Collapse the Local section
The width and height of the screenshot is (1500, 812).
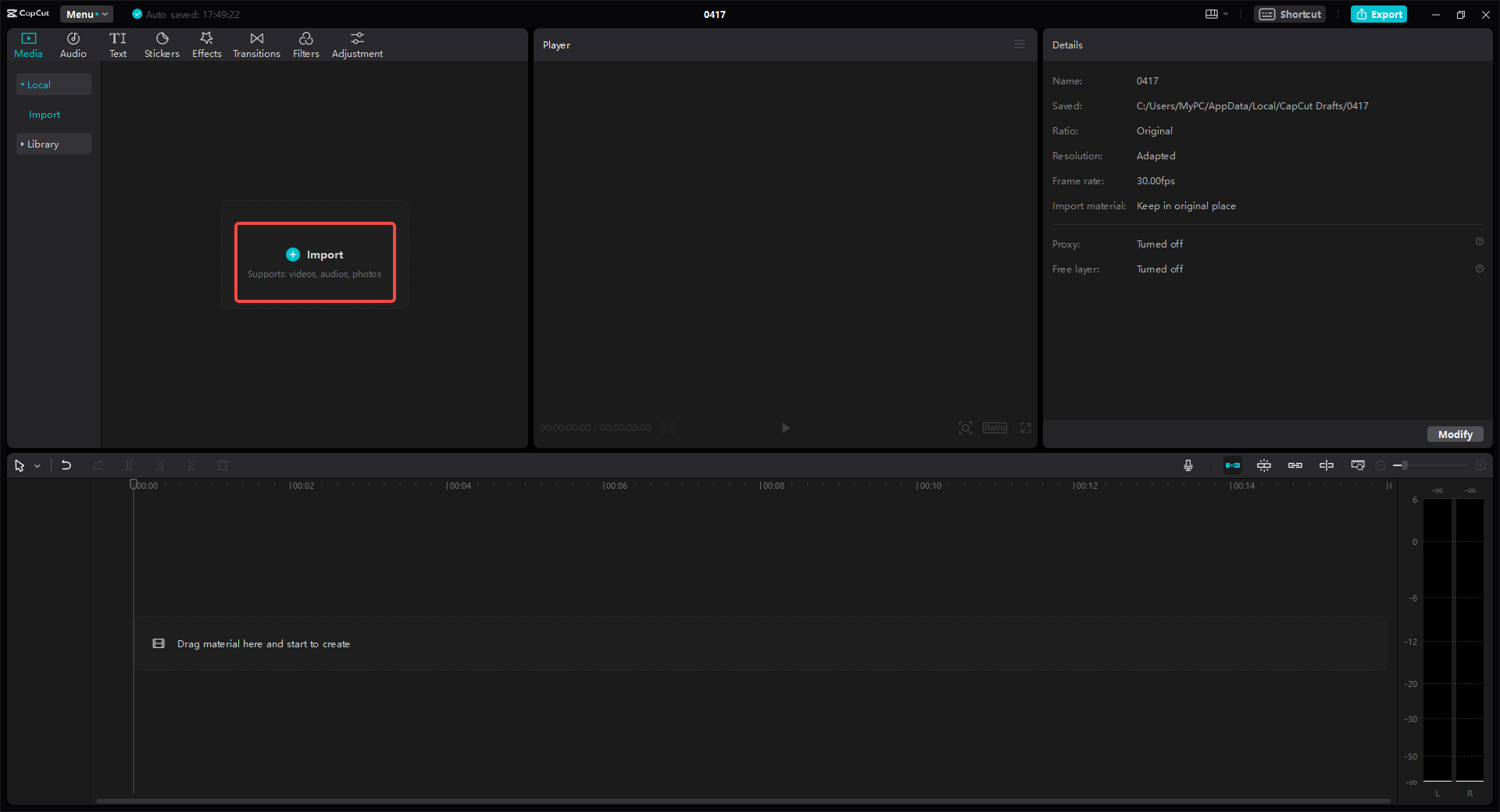point(53,84)
